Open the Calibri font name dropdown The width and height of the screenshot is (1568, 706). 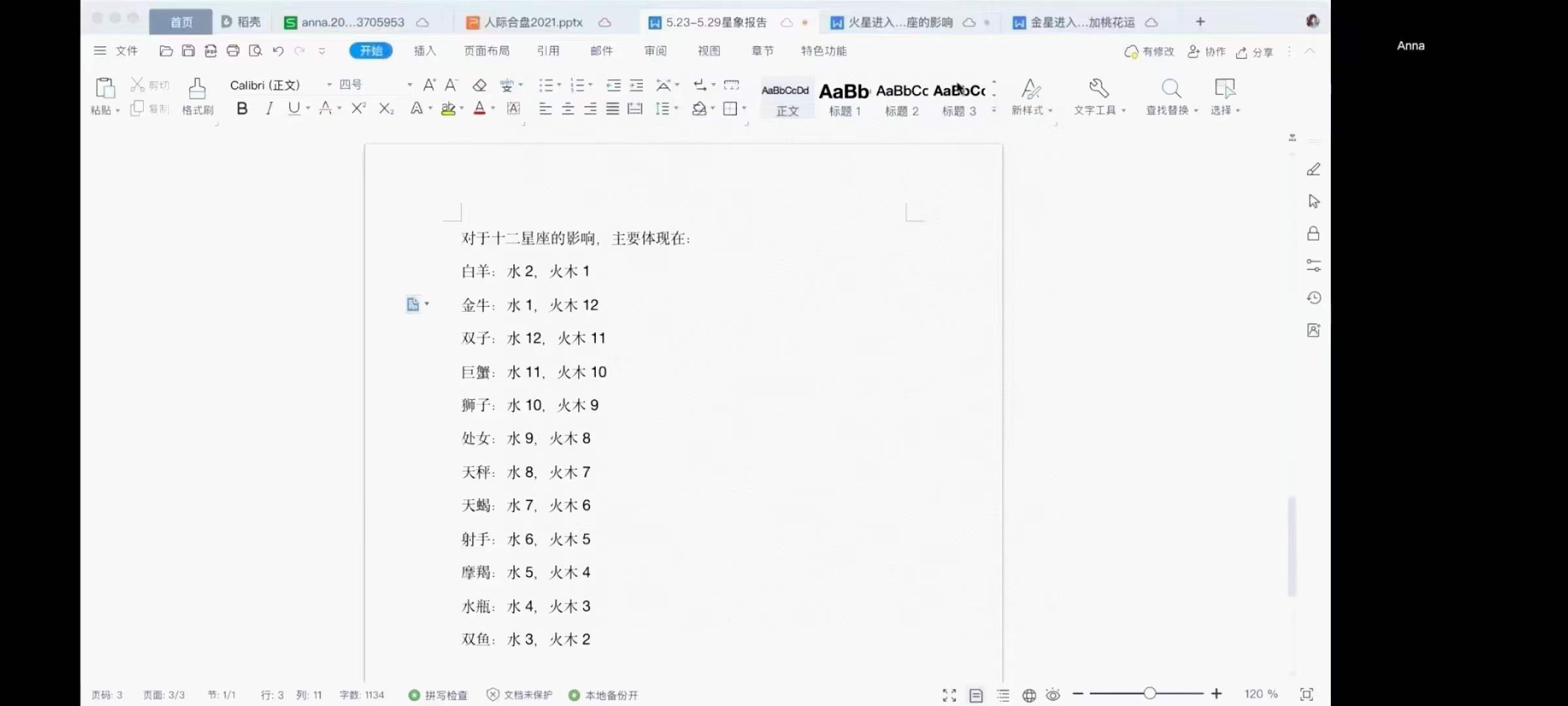(329, 85)
